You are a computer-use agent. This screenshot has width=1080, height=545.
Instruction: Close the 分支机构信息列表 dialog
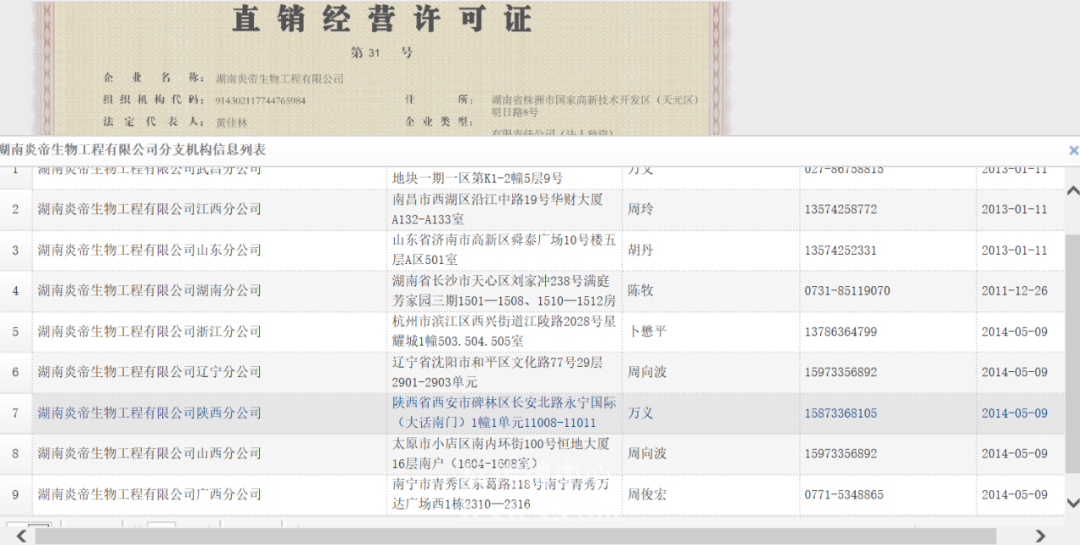pos(1074,150)
